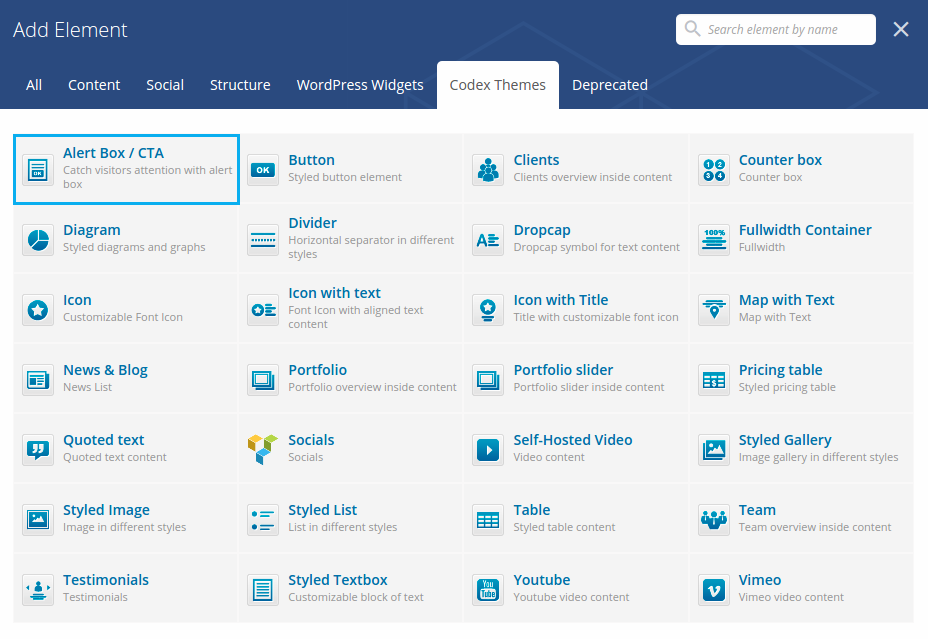This screenshot has width=928, height=639.
Task: Add the Alert Box / CTA element
Action: [x=126, y=169]
